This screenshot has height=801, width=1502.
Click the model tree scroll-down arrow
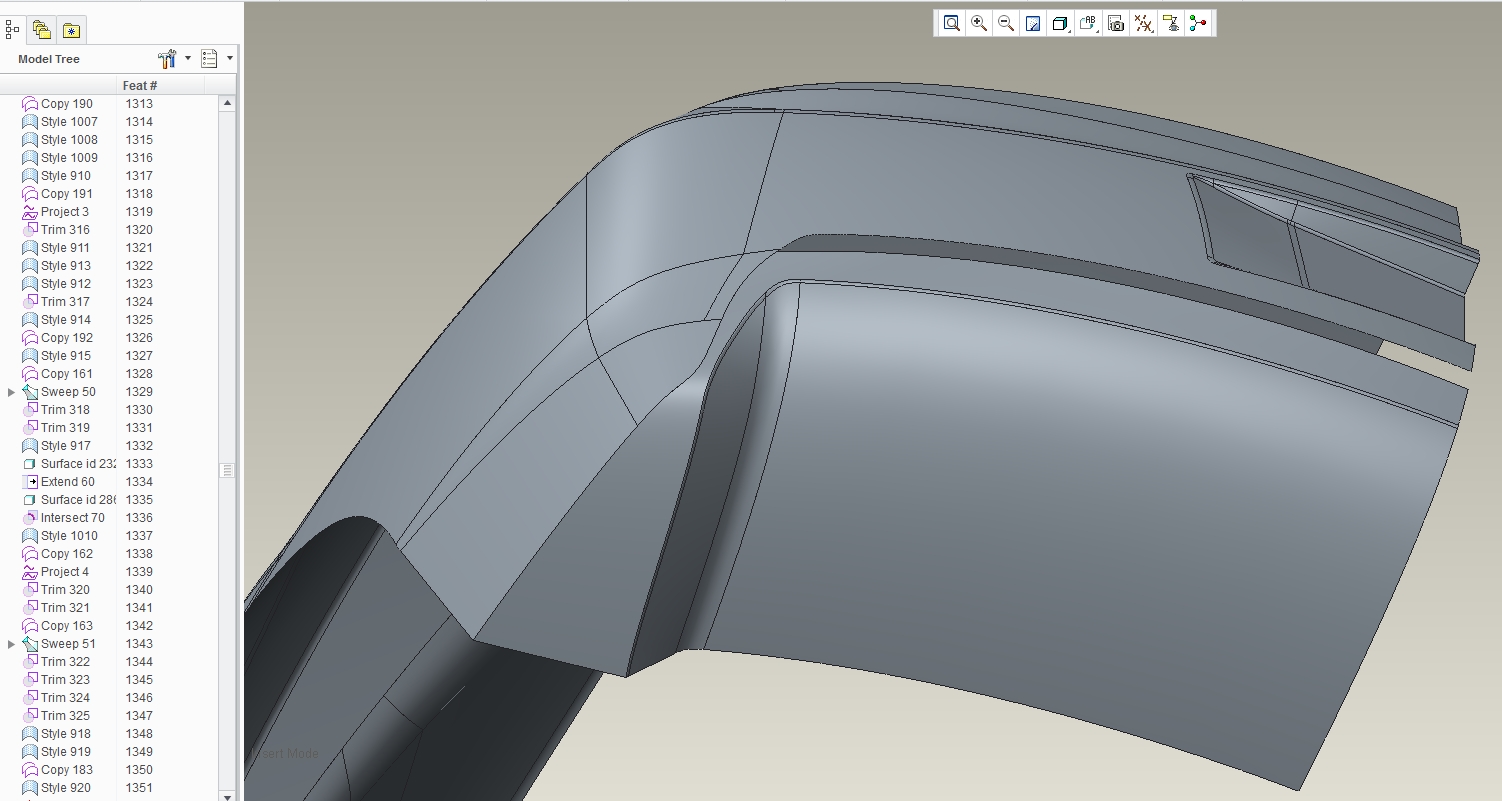(x=227, y=795)
